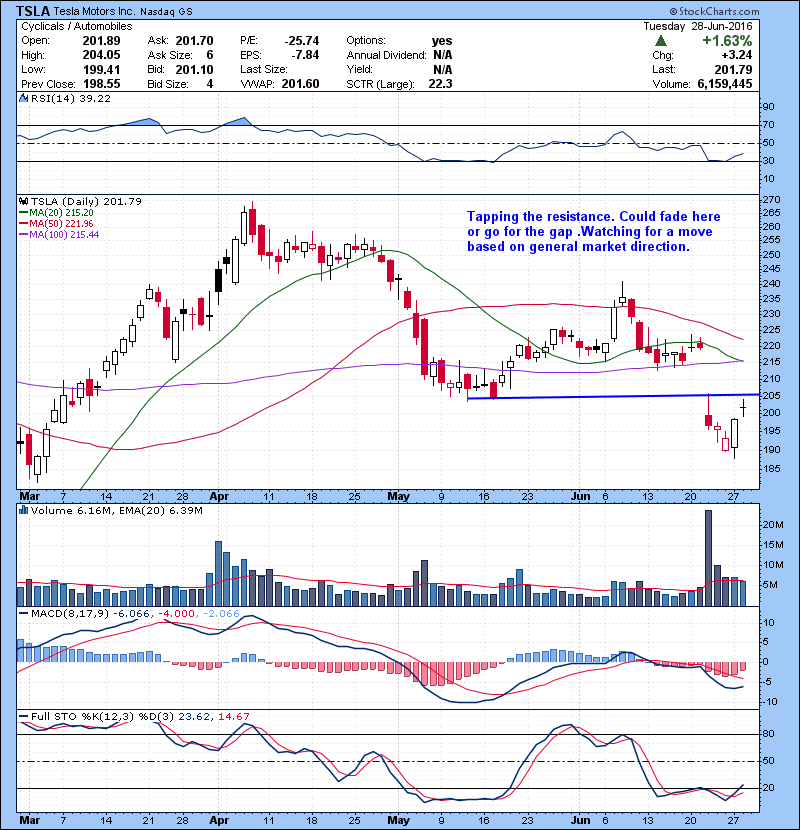Click the +1.63% percent change
This screenshot has width=800, height=830.
coord(727,41)
